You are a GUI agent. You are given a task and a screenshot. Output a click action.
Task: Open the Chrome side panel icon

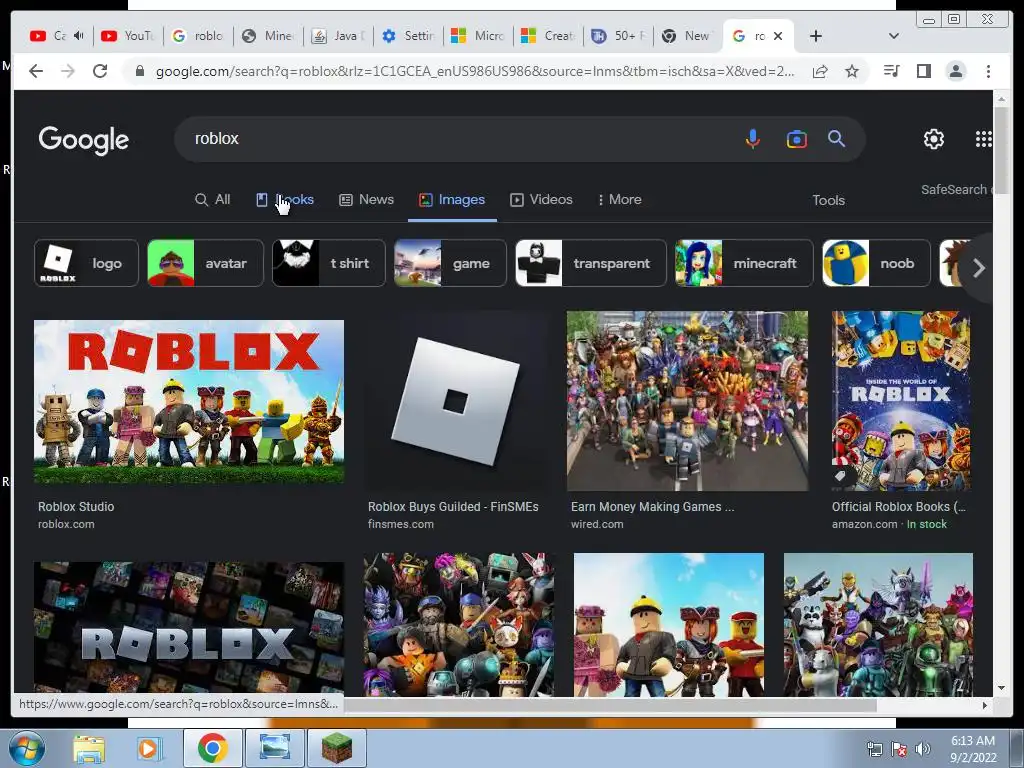pyautogui.click(x=923, y=71)
